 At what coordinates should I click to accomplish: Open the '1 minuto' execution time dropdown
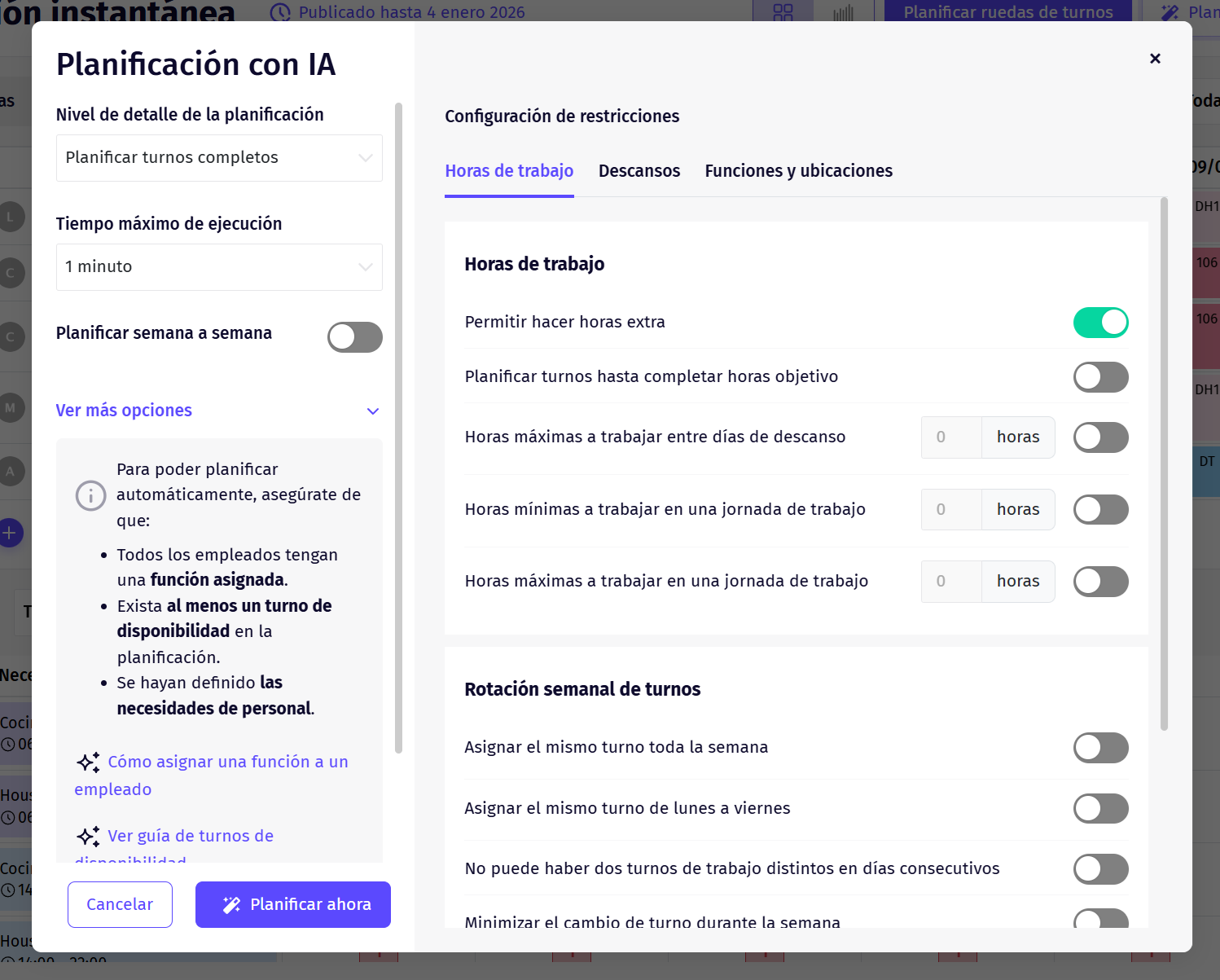[219, 266]
